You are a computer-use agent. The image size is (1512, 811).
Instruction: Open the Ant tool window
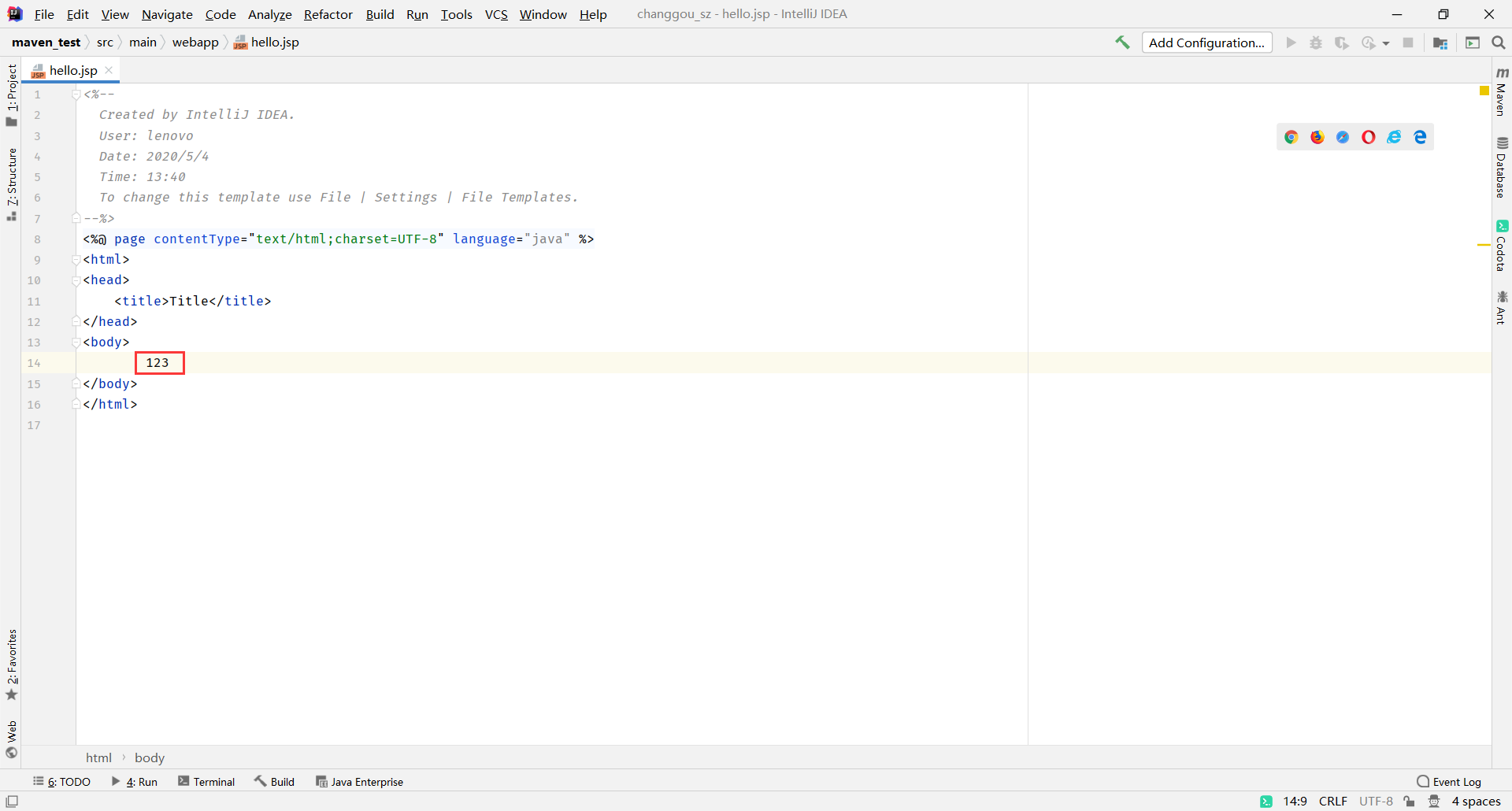(1502, 307)
